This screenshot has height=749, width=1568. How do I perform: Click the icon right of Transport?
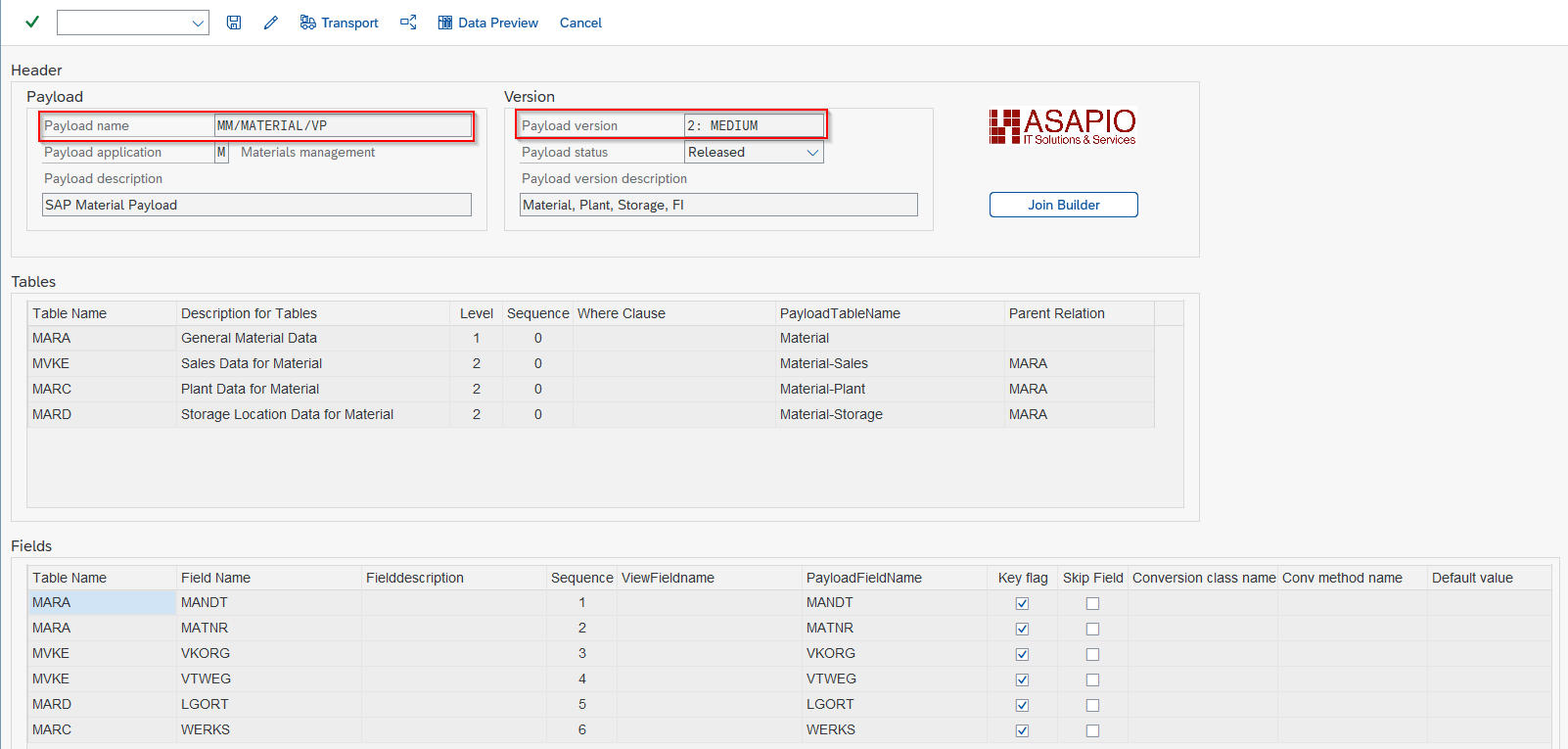[x=408, y=23]
